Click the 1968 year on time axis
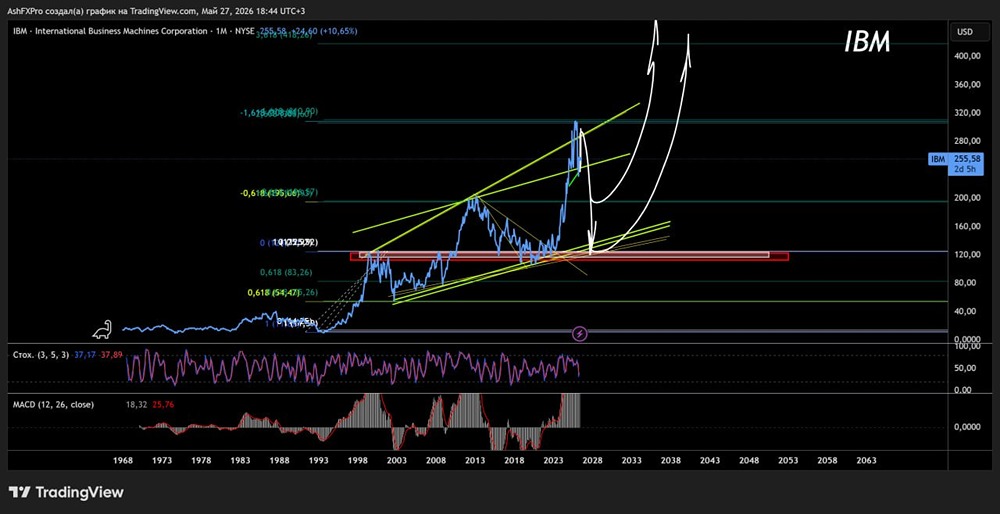 pyautogui.click(x=122, y=460)
